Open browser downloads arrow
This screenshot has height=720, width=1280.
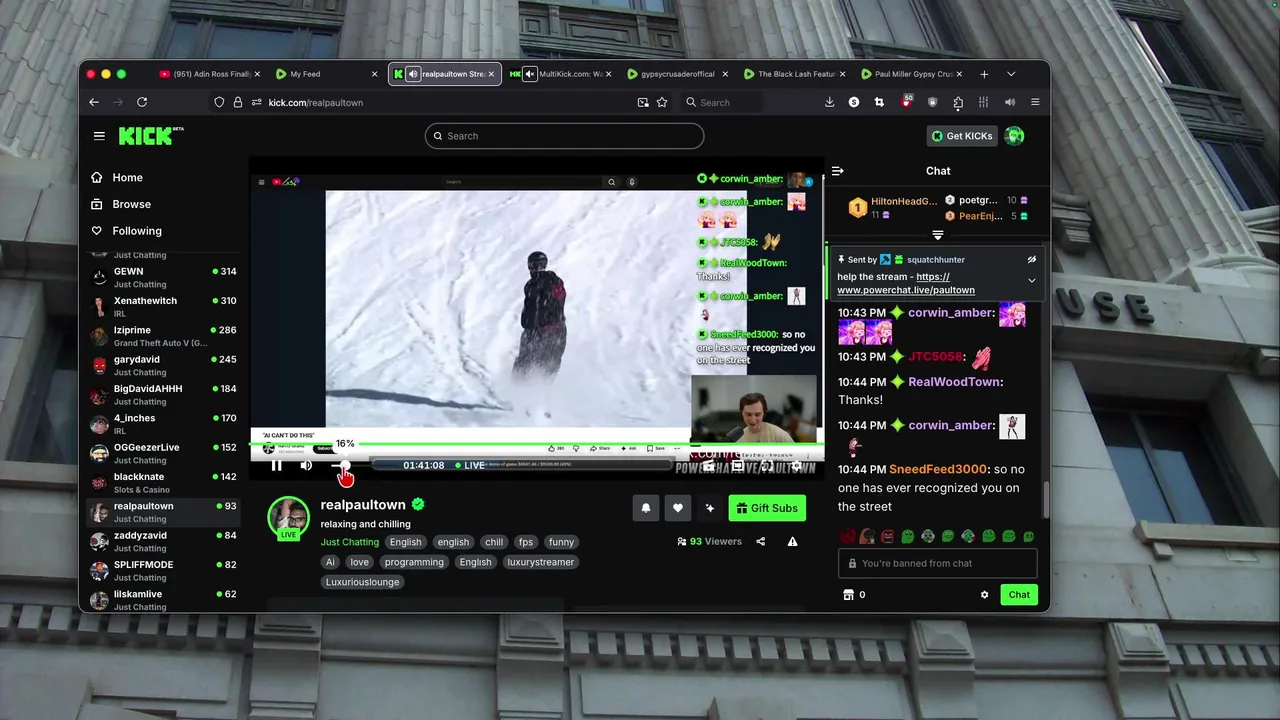829,102
